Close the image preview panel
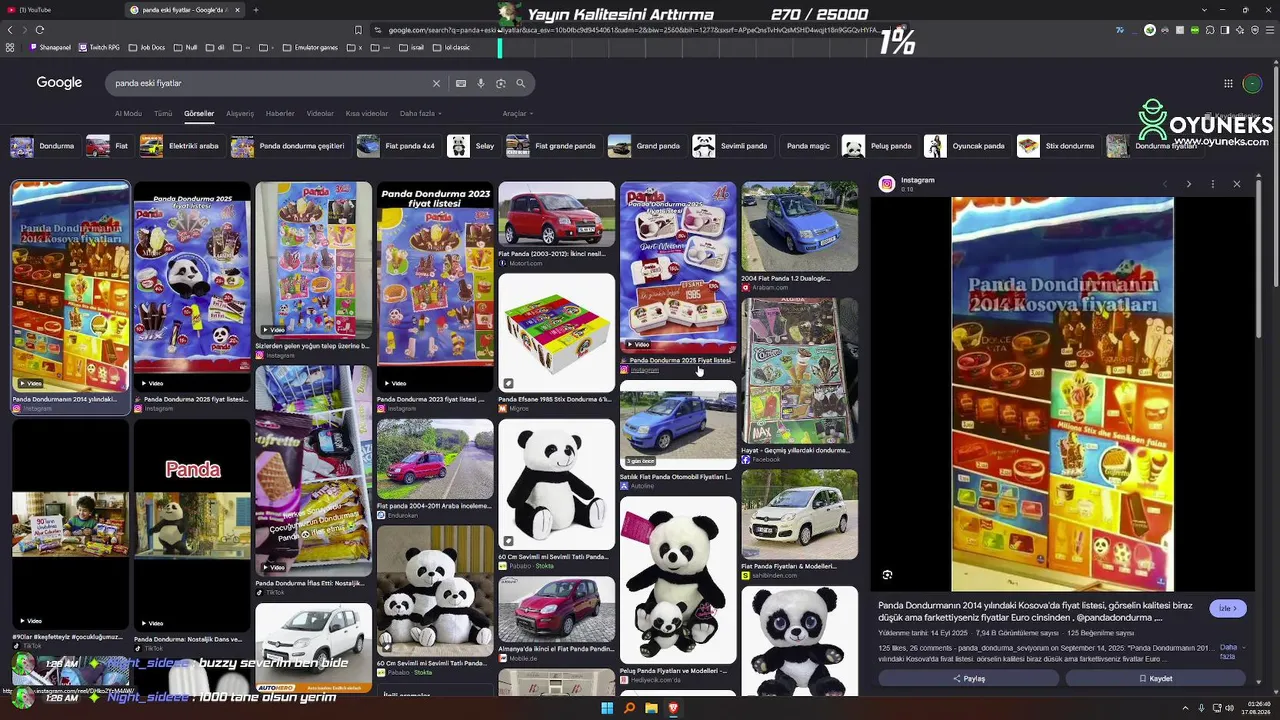The width and height of the screenshot is (1280, 720). coord(1237,184)
